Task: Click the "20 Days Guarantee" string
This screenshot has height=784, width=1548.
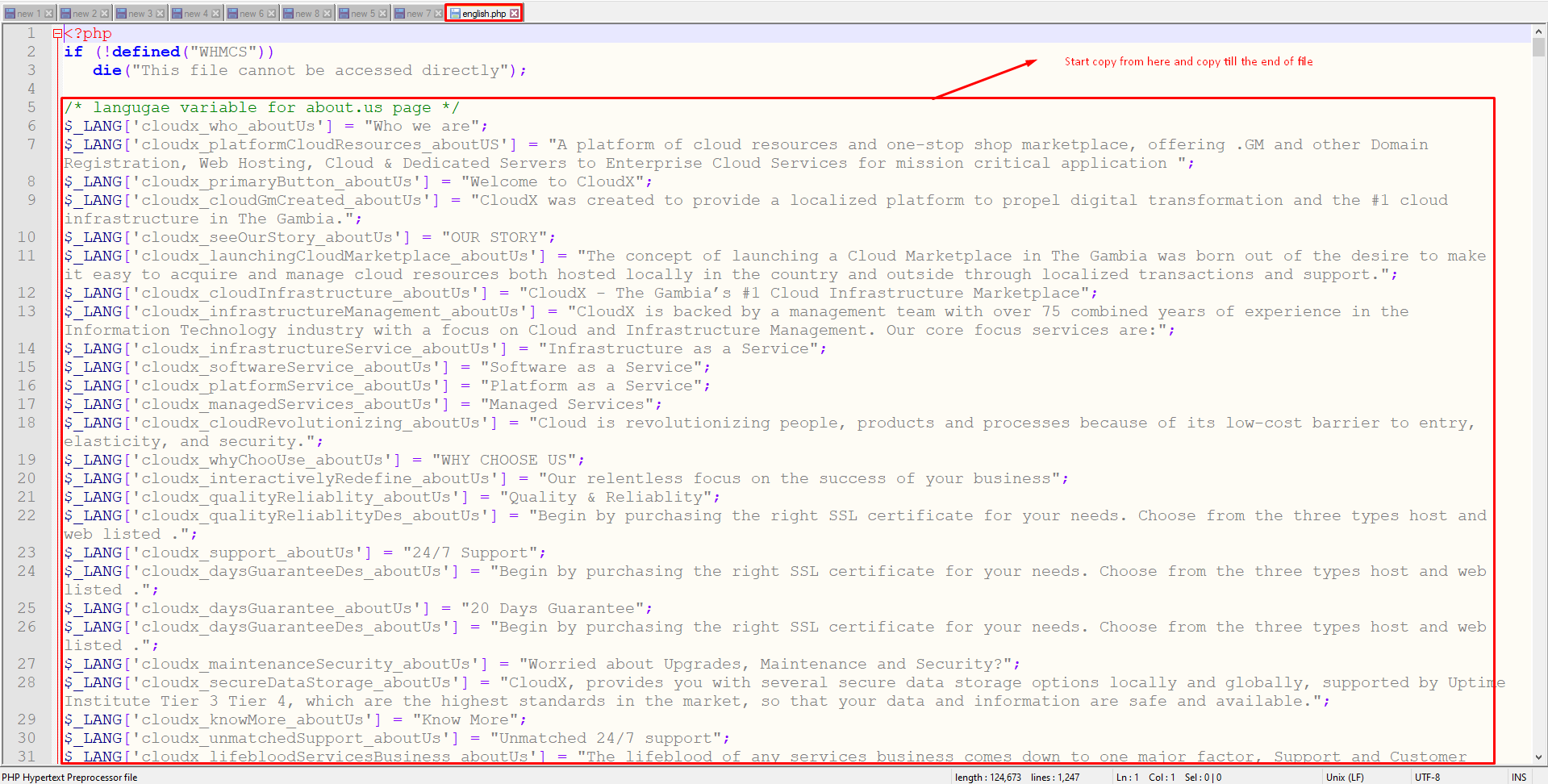Action: click(x=553, y=608)
